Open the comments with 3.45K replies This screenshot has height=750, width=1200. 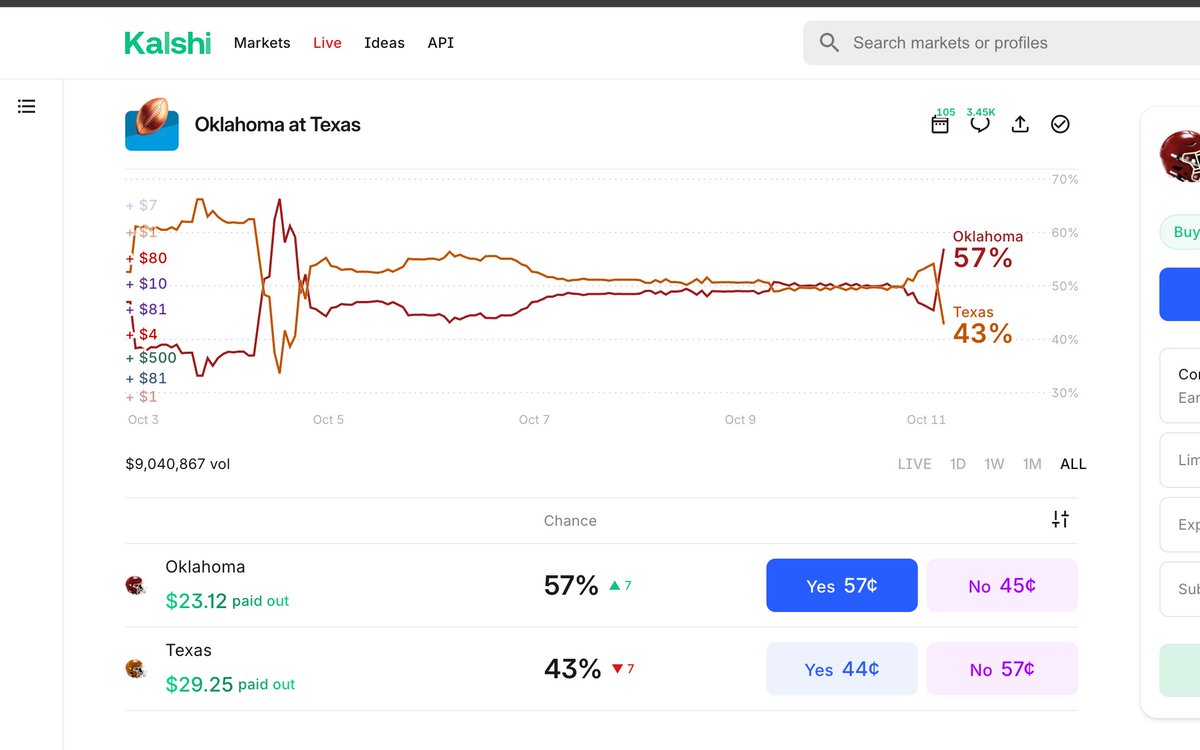coord(980,124)
